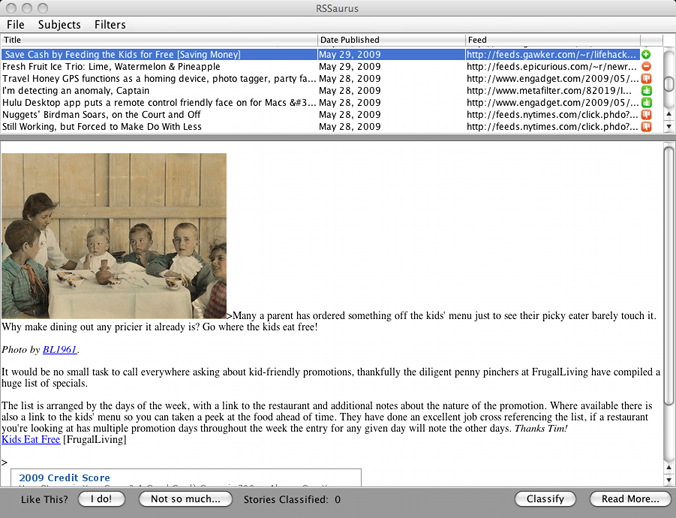Click thumbs-down icon on Travel Honey GPS row

(x=646, y=79)
